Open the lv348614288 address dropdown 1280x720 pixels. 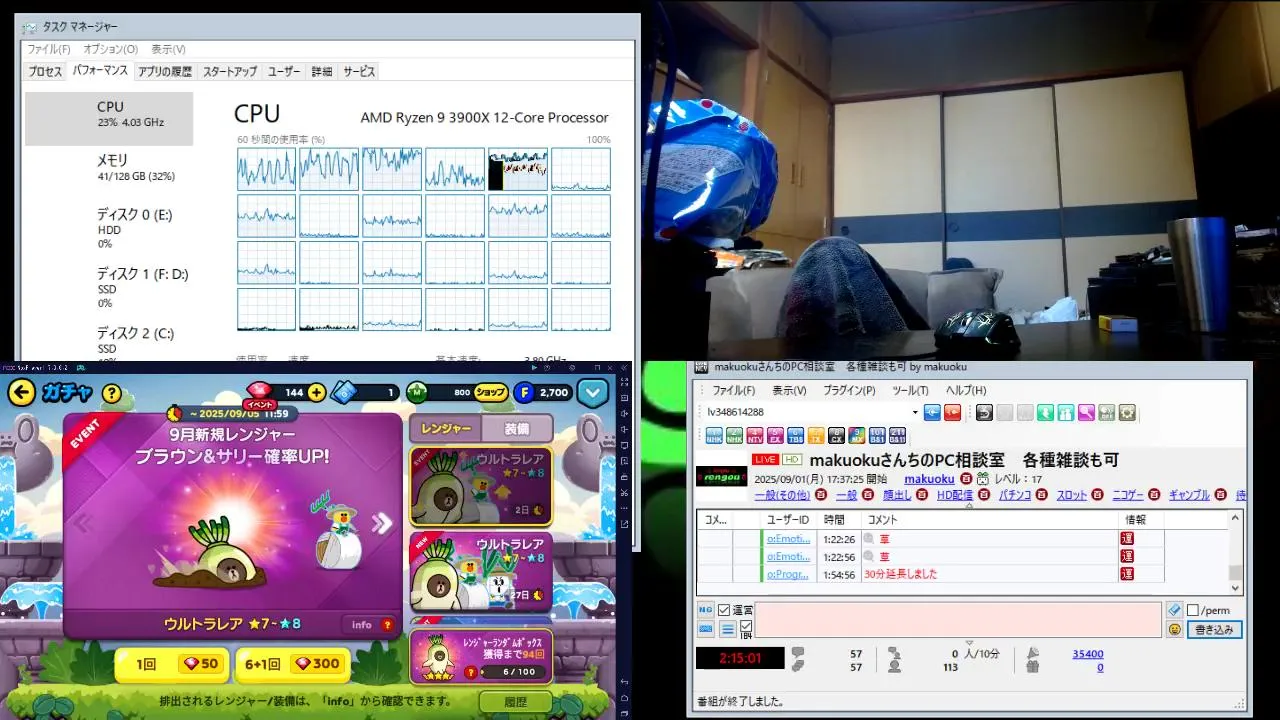[914, 412]
